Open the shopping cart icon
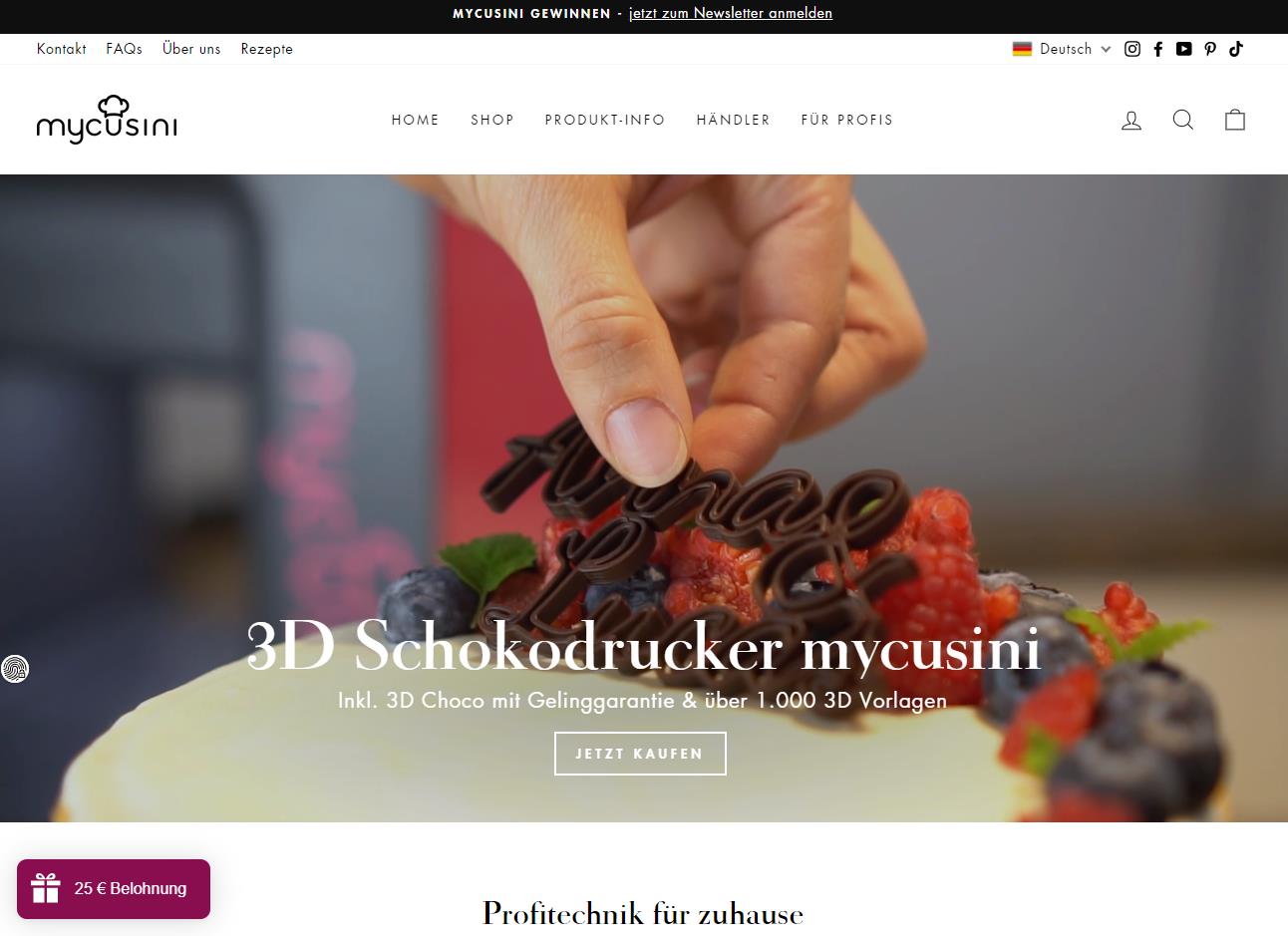This screenshot has height=936, width=1288. pos(1235,120)
